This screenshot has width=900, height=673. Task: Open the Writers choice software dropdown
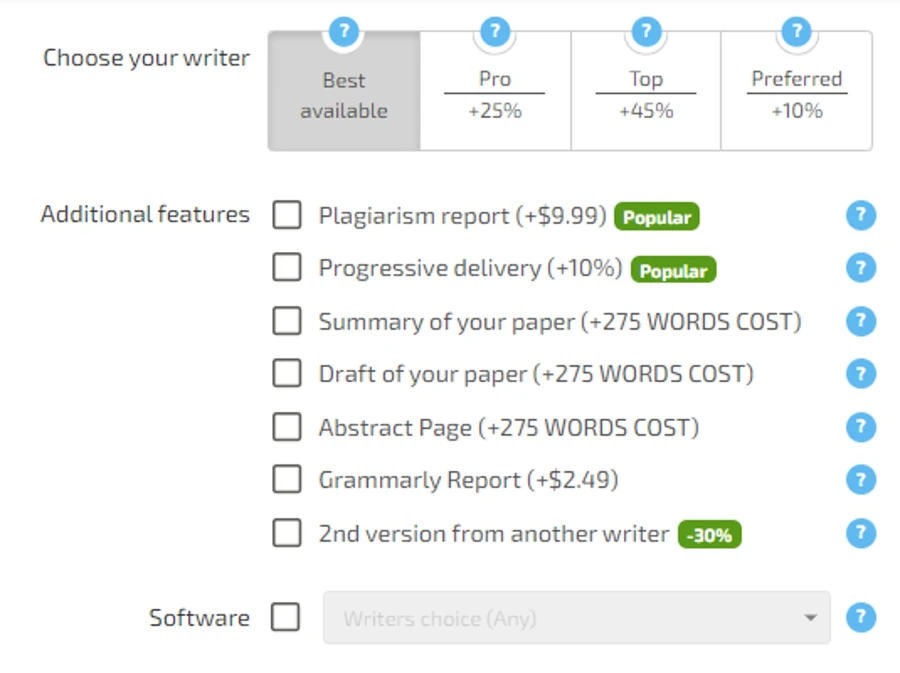coord(575,617)
